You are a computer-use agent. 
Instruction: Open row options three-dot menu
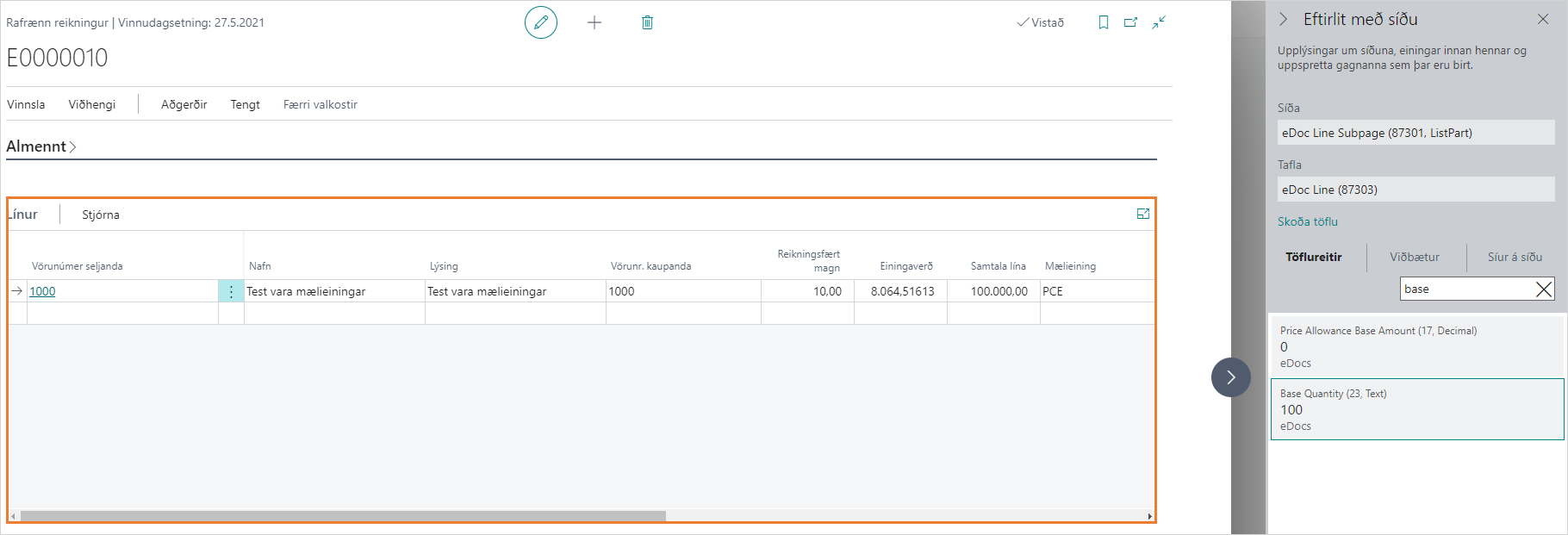point(231,291)
